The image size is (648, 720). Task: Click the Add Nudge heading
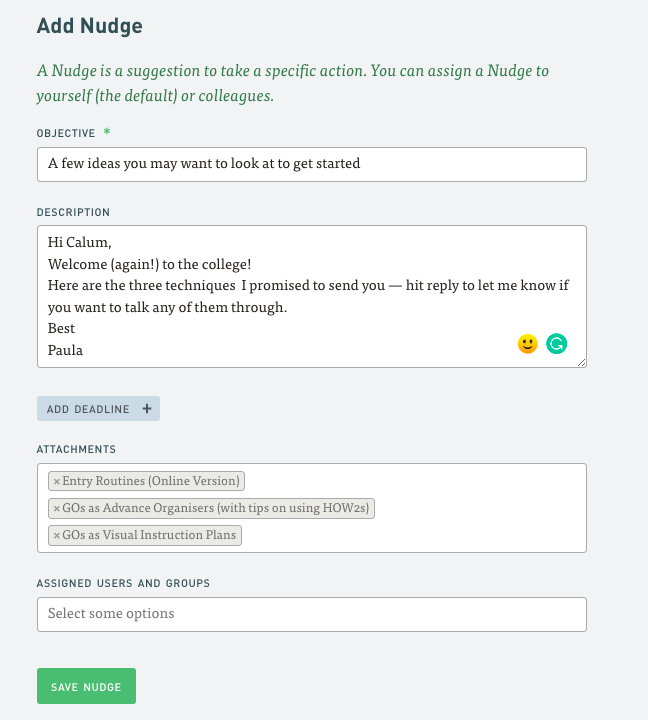[89, 26]
